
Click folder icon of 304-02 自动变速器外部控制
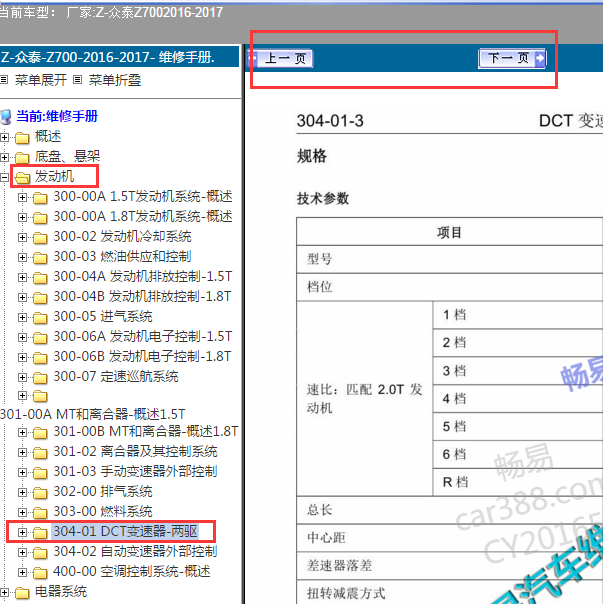[40, 553]
